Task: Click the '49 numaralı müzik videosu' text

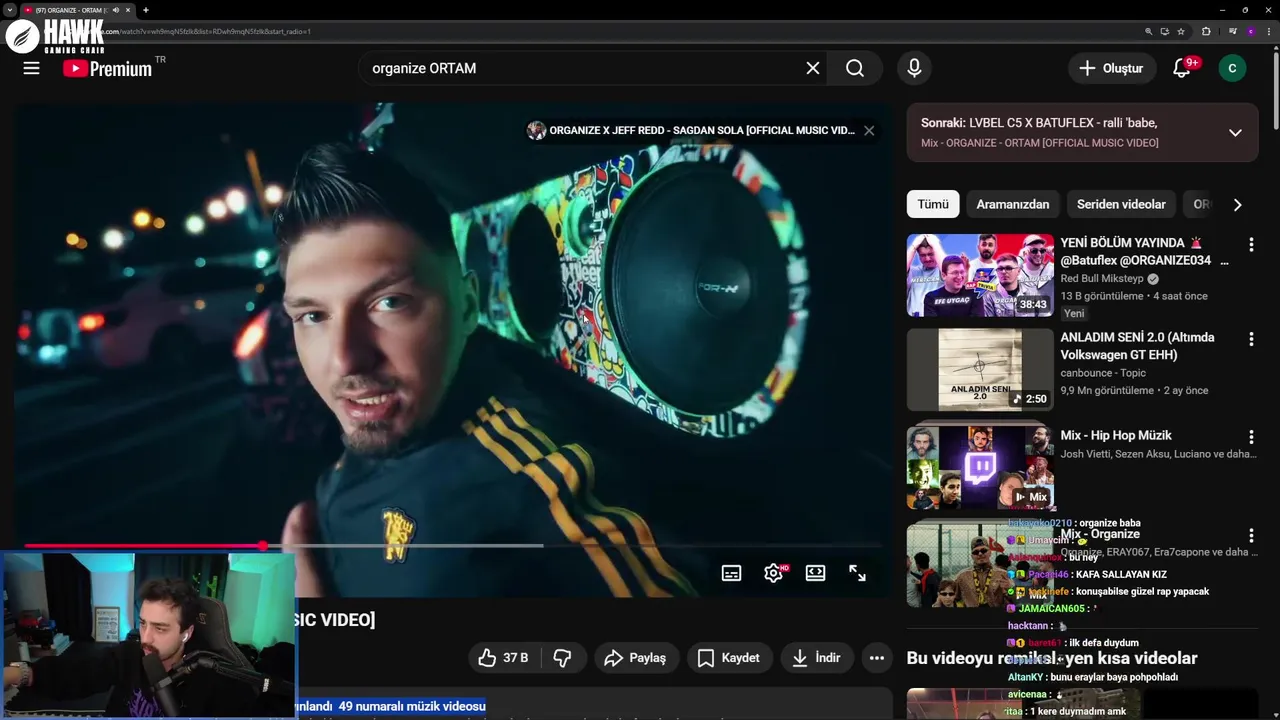Action: 412,706
